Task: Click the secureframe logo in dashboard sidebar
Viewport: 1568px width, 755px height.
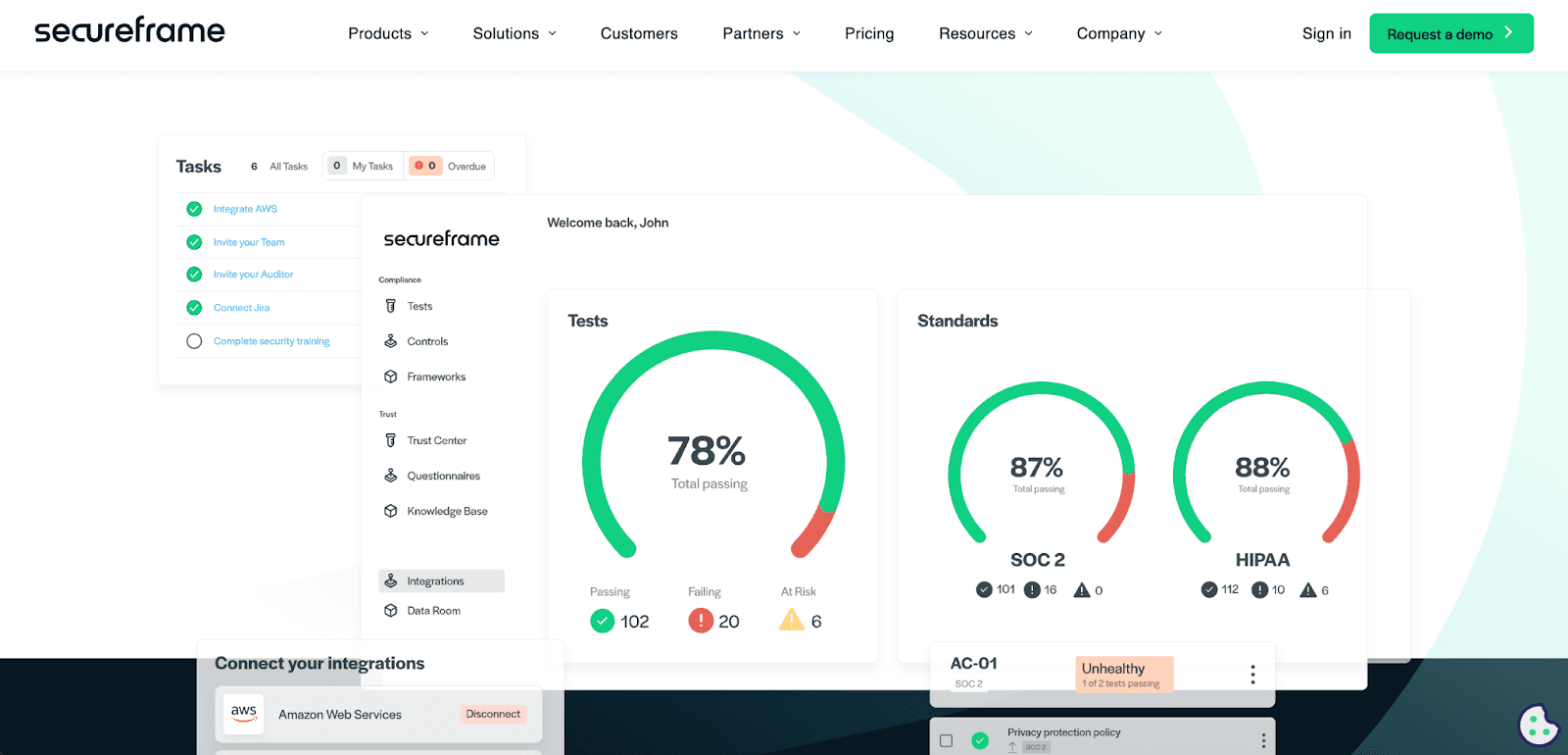Action: tap(441, 238)
